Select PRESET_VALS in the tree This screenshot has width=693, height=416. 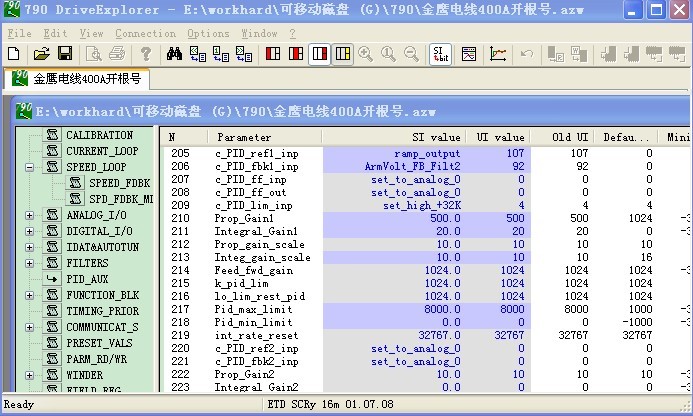[99, 343]
